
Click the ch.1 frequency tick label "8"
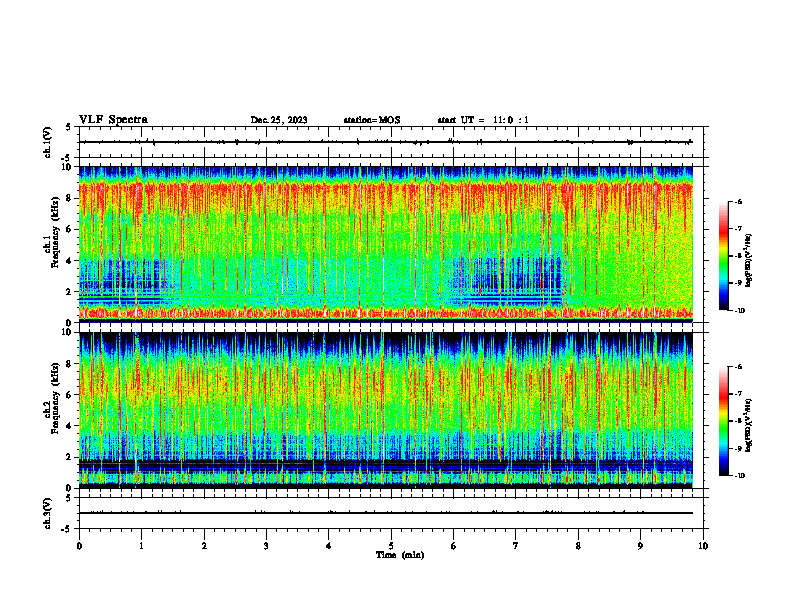click(69, 198)
